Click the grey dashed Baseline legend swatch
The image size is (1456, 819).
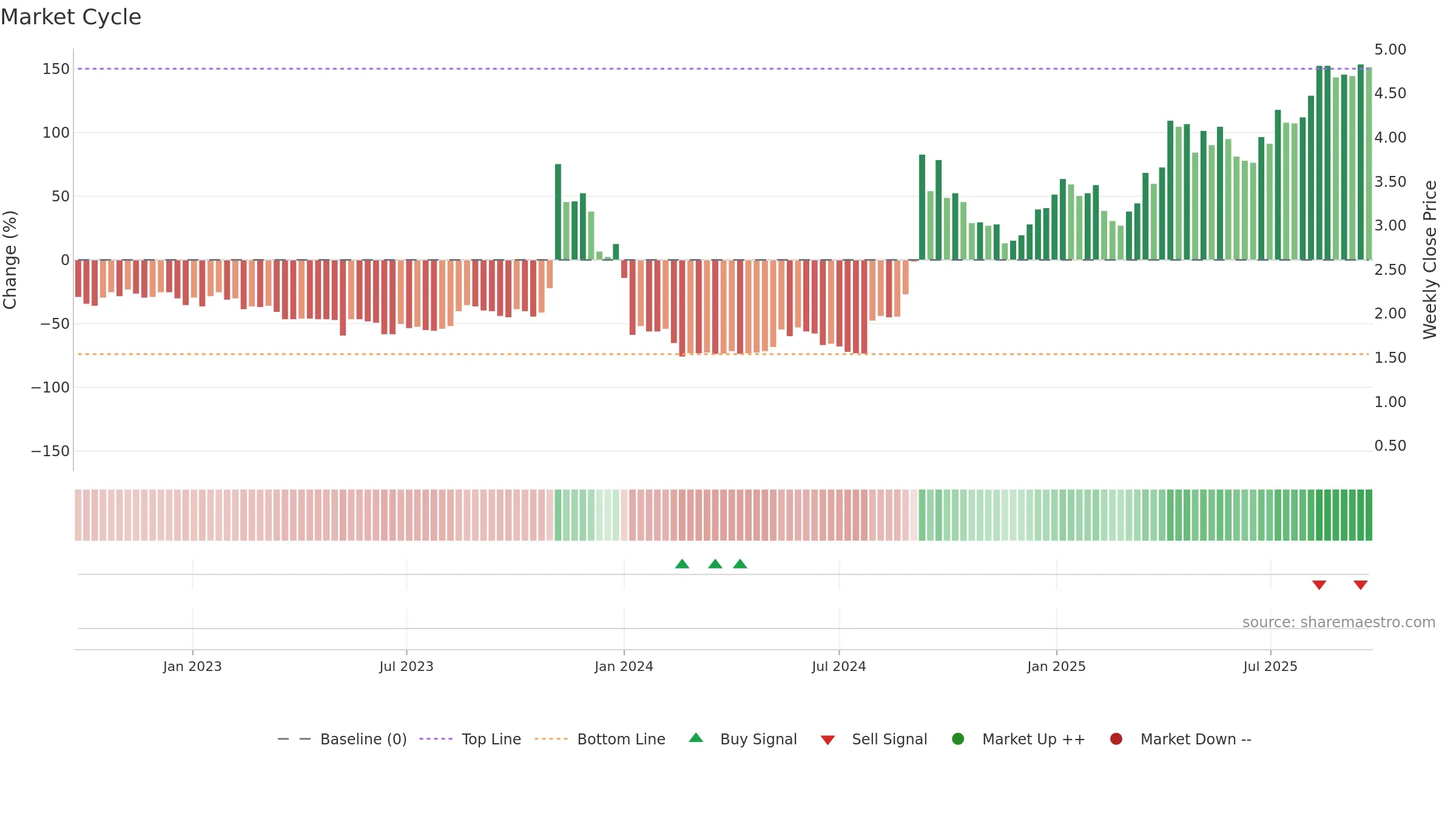[294, 739]
